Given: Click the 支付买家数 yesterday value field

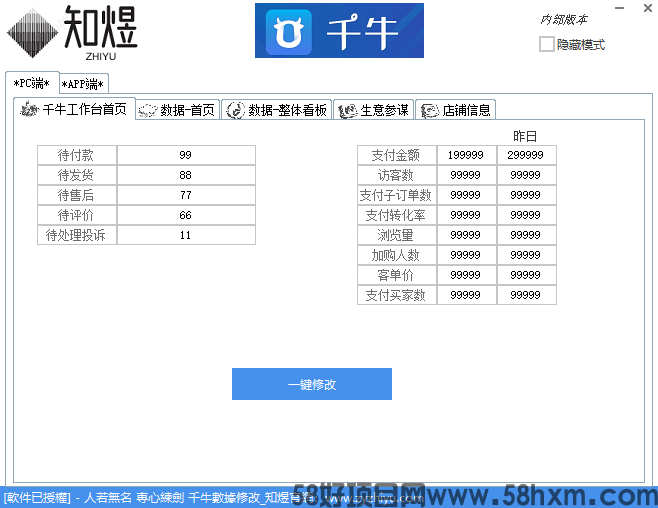Looking at the screenshot, I should [526, 295].
